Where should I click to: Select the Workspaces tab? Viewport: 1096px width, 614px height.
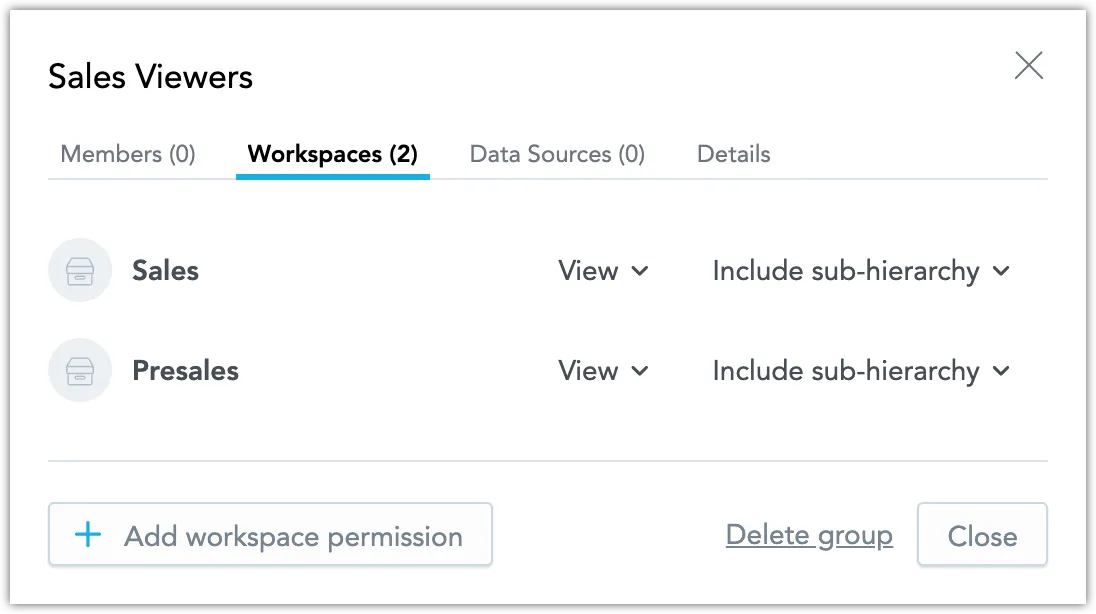coord(332,154)
